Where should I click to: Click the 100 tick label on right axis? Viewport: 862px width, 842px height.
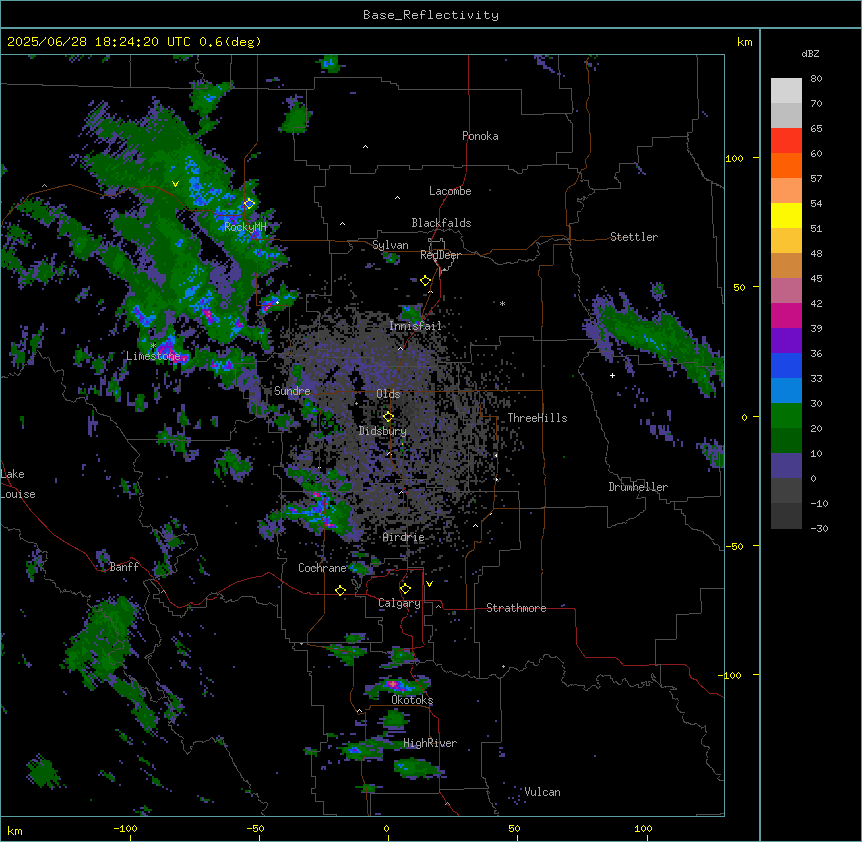(x=734, y=158)
